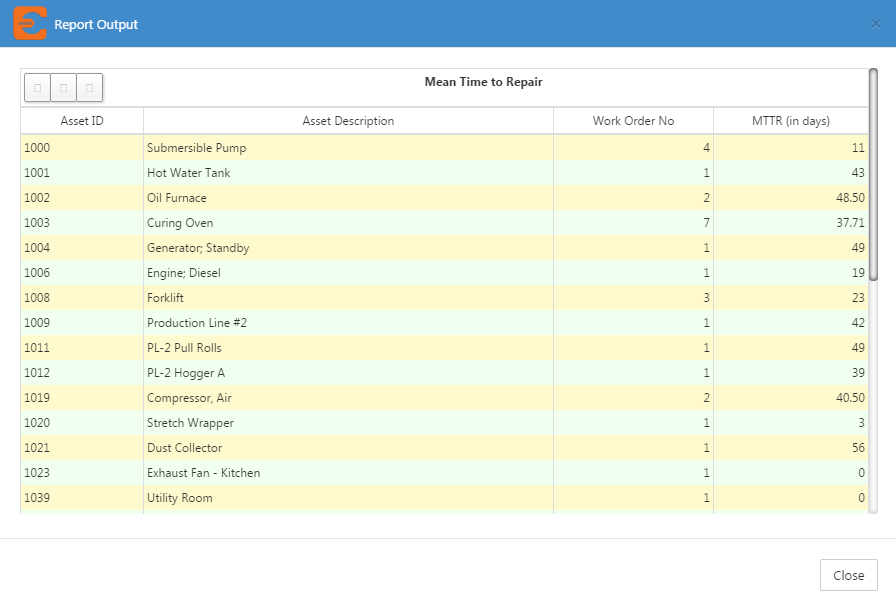Click the Asset Description column header
The width and height of the screenshot is (896, 609).
point(348,121)
